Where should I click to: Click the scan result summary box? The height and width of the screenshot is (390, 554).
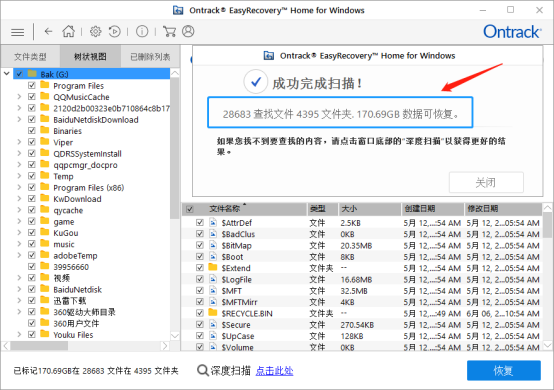coord(340,112)
